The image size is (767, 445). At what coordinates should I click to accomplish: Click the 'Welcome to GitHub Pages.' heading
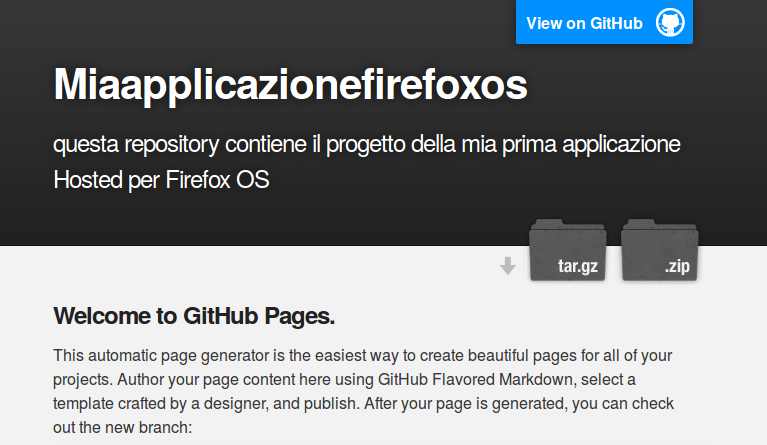[x=194, y=316]
